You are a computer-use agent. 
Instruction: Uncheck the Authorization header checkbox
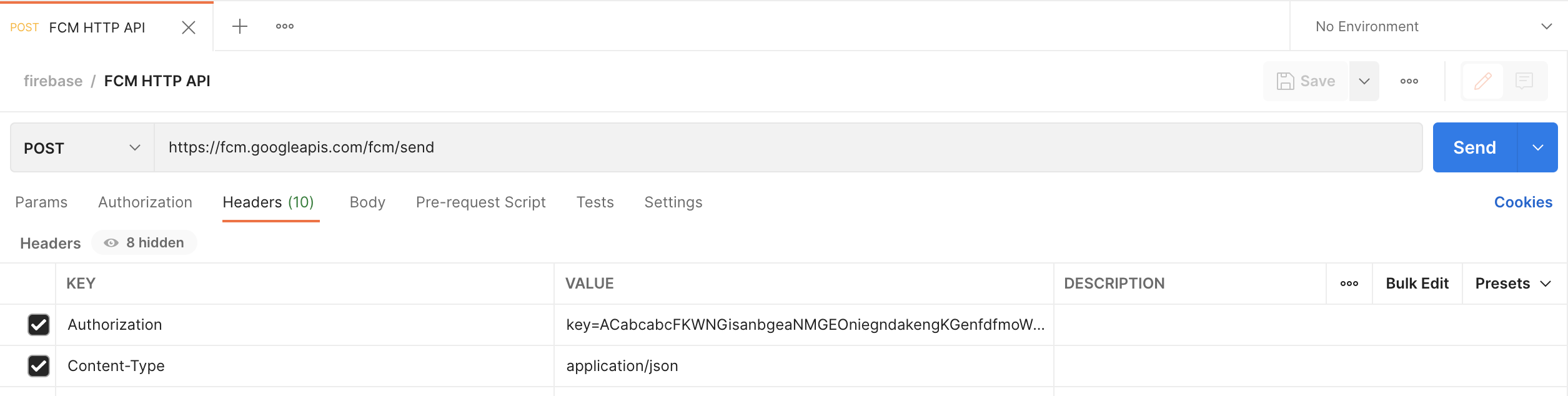click(39, 325)
